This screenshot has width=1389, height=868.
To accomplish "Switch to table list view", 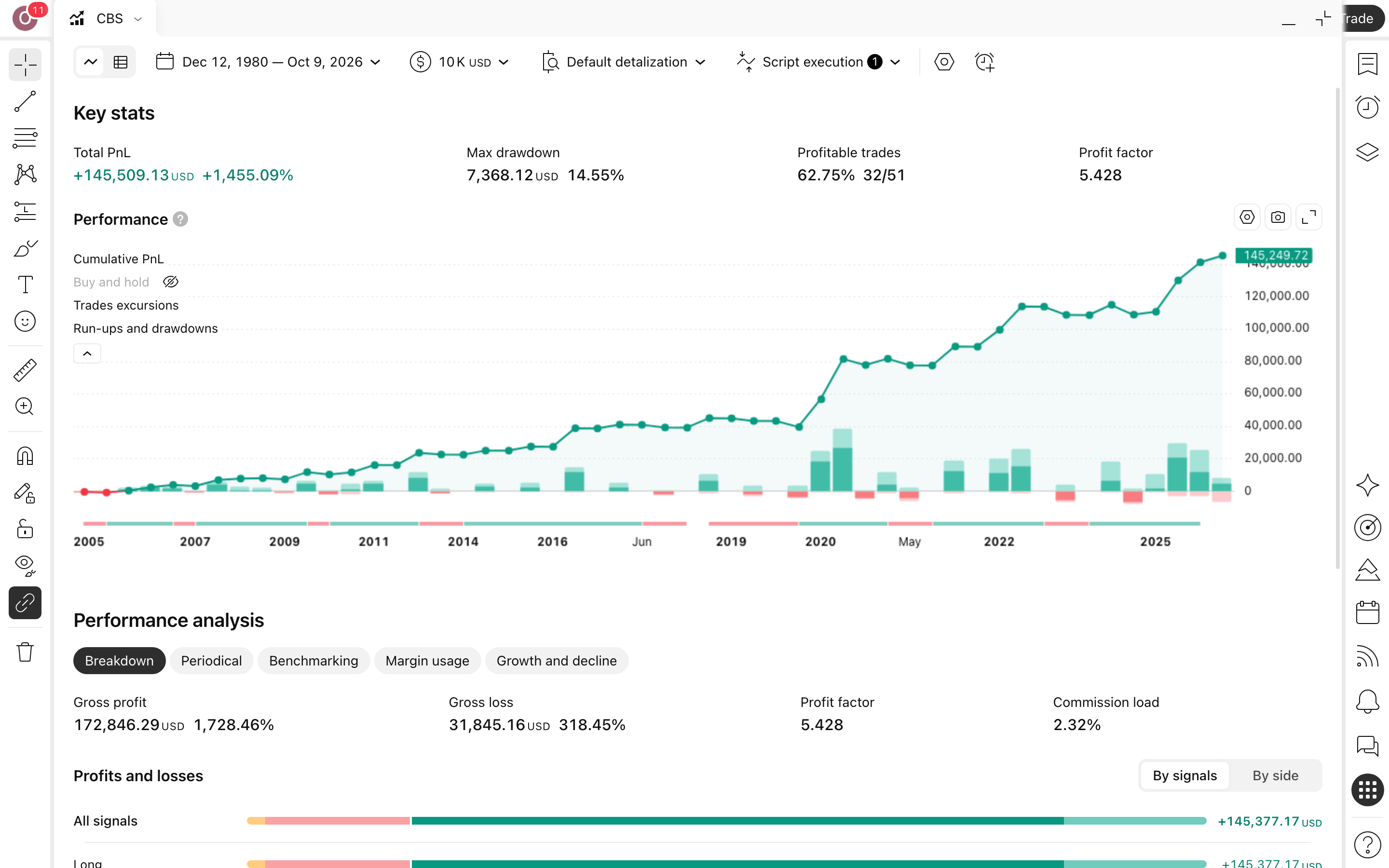I will 121,62.
